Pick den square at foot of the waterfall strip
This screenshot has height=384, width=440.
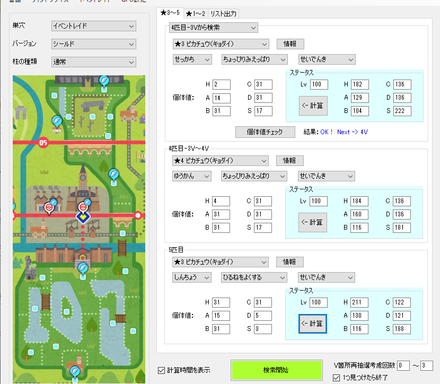[x=68, y=117]
